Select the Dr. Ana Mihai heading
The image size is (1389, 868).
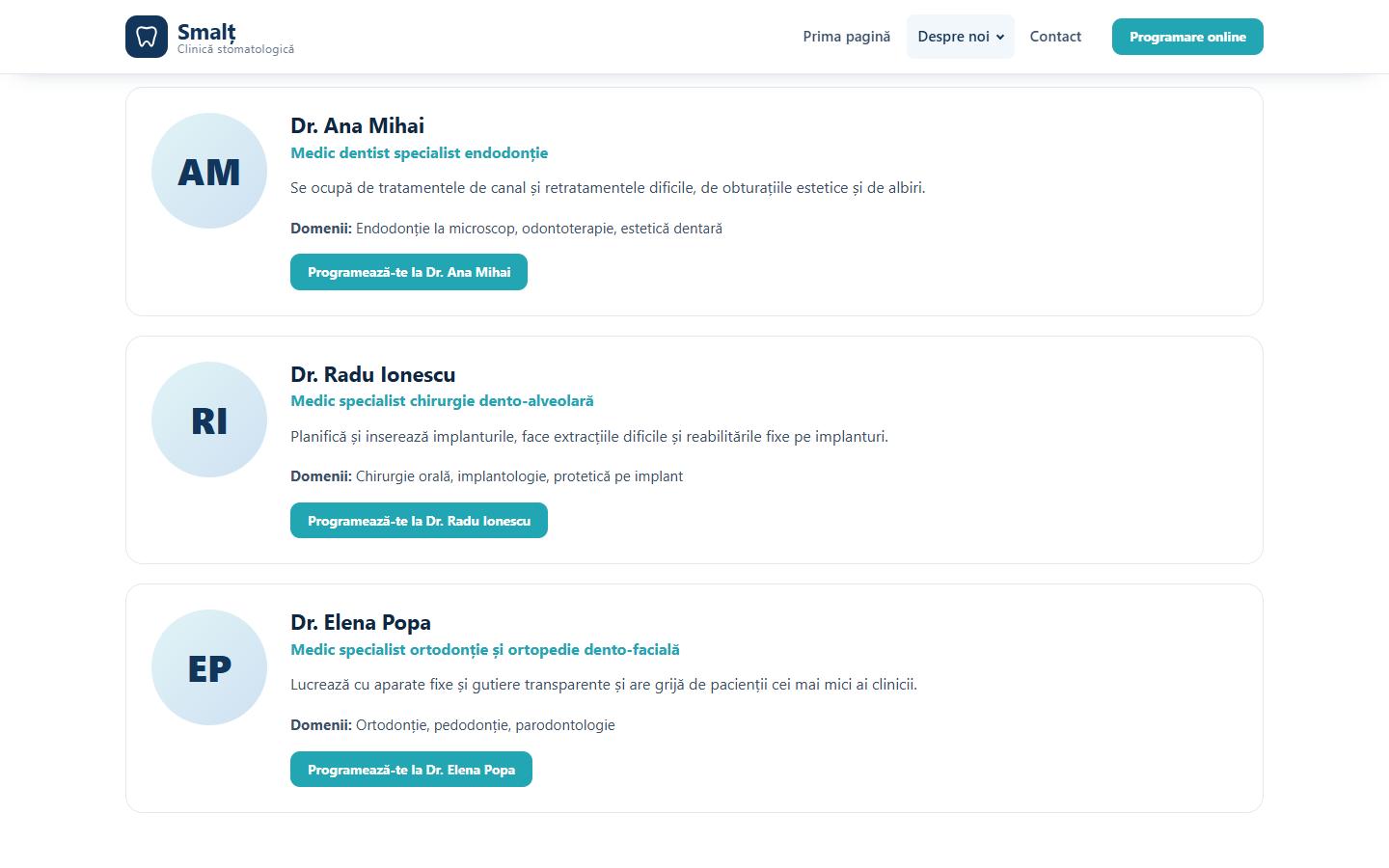pyautogui.click(x=357, y=125)
